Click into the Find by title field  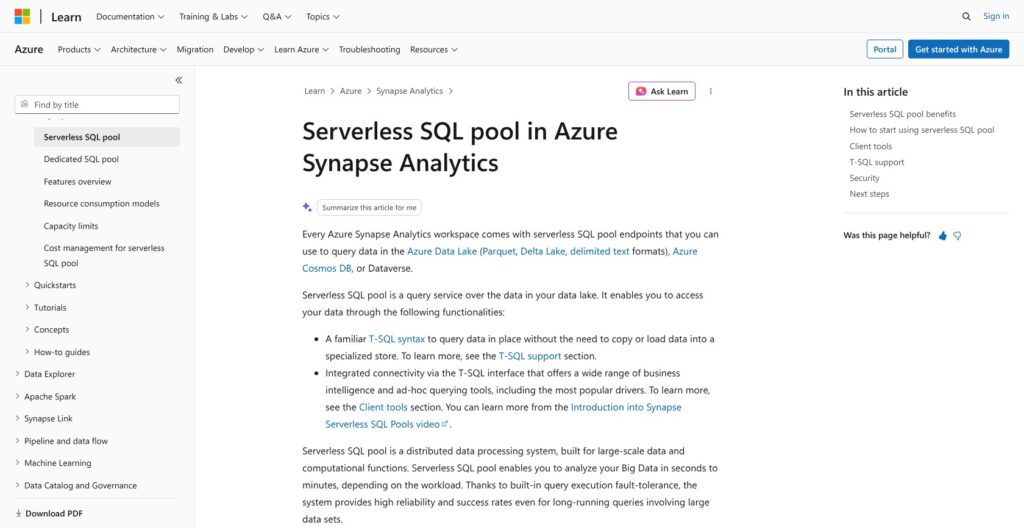[x=97, y=105]
